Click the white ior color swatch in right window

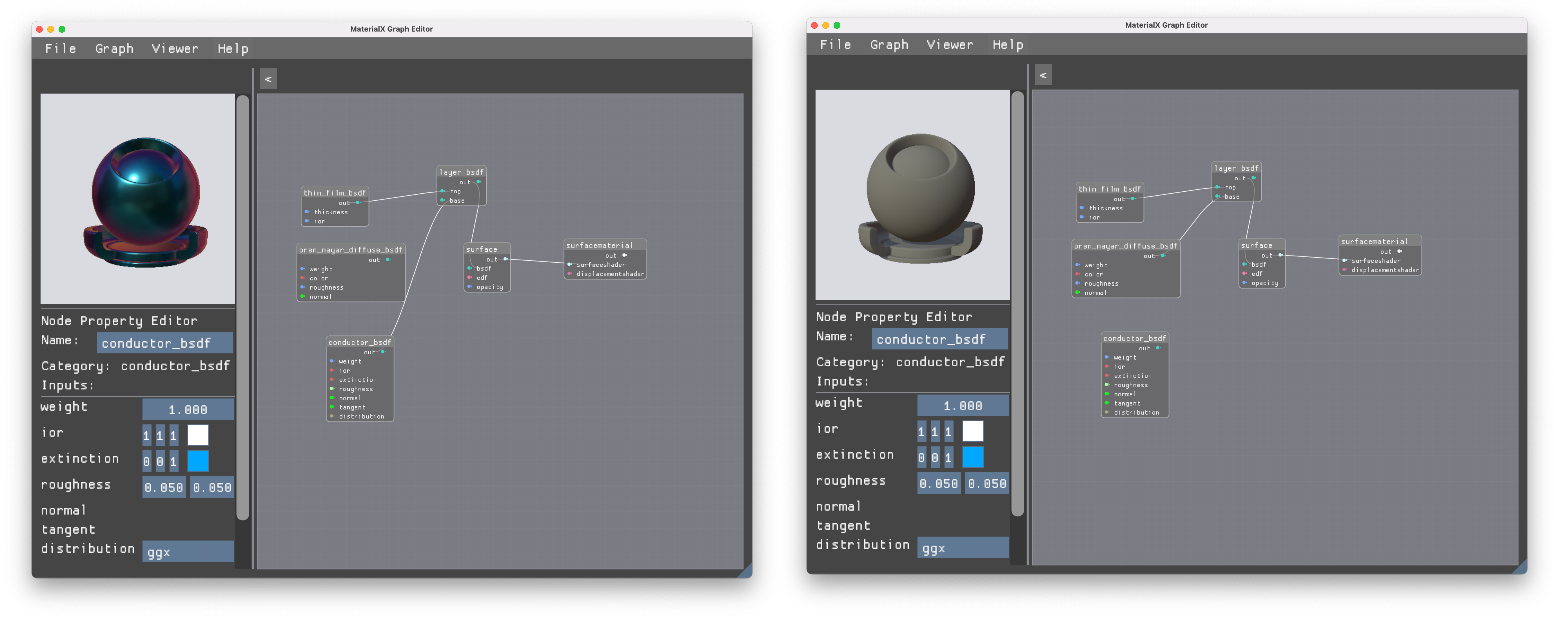point(973,431)
